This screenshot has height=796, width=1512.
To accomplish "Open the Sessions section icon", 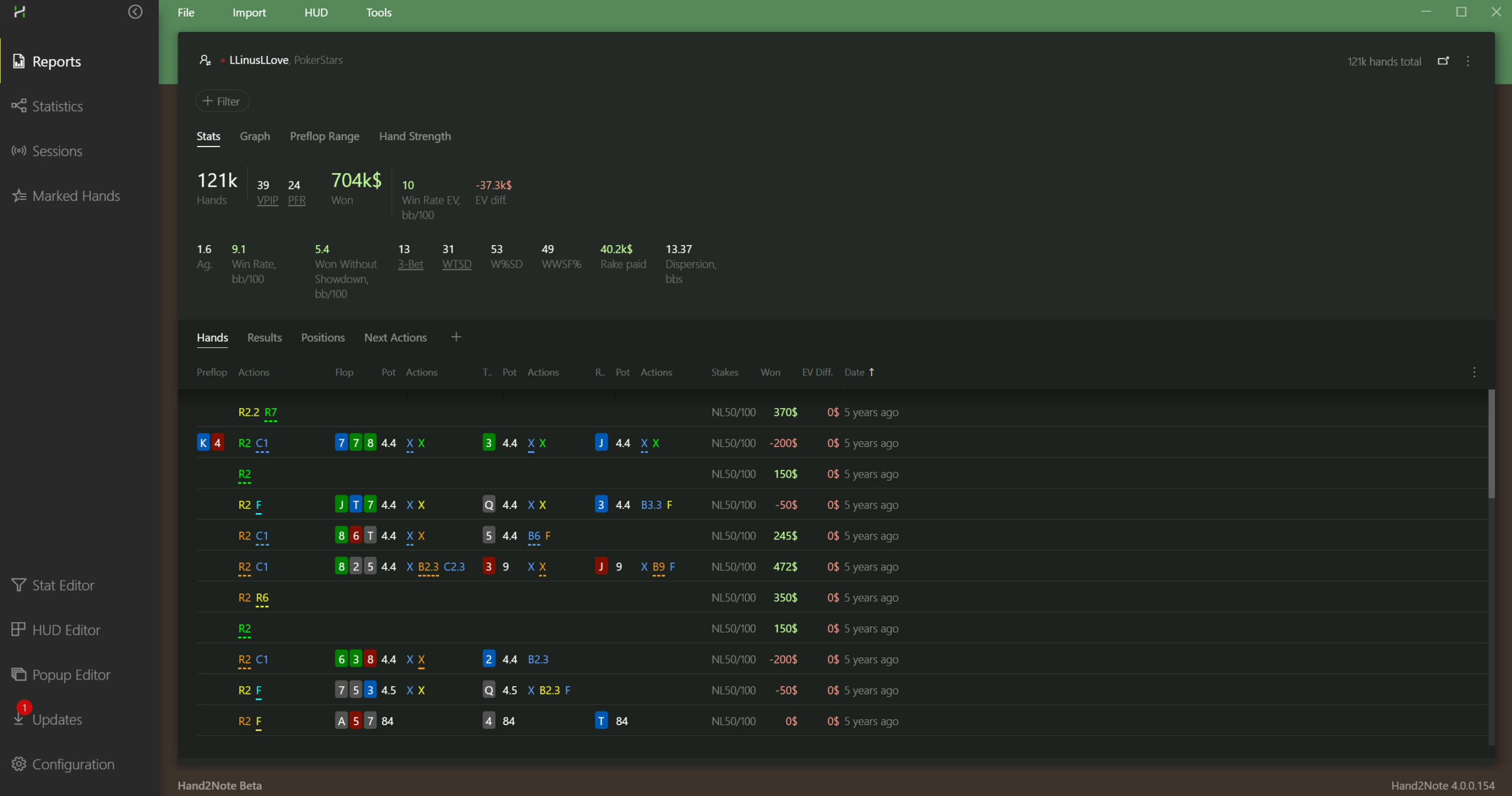I will 19,151.
